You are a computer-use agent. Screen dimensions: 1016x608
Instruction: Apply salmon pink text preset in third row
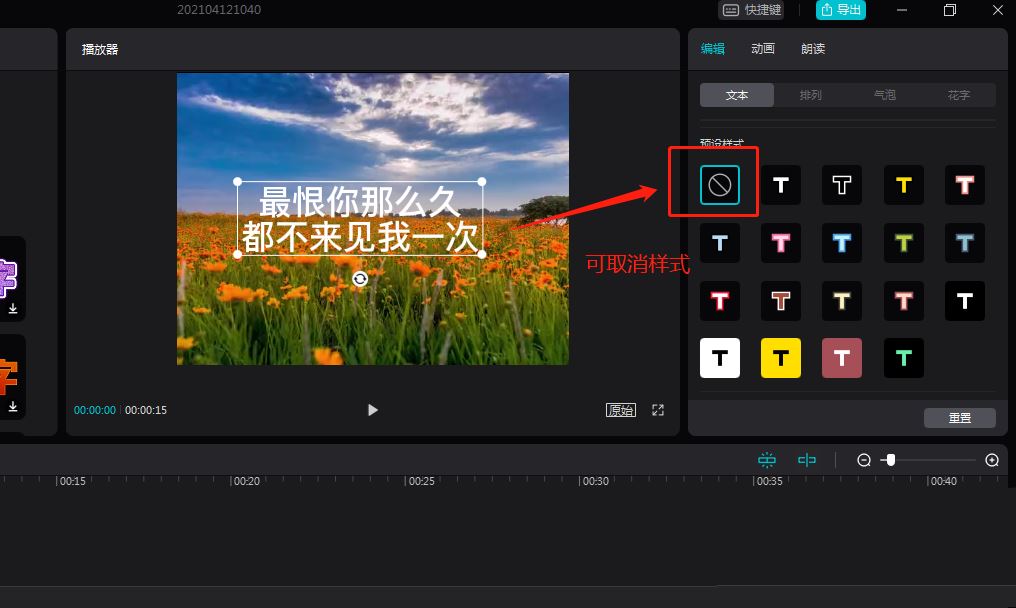pyautogui.click(x=903, y=301)
